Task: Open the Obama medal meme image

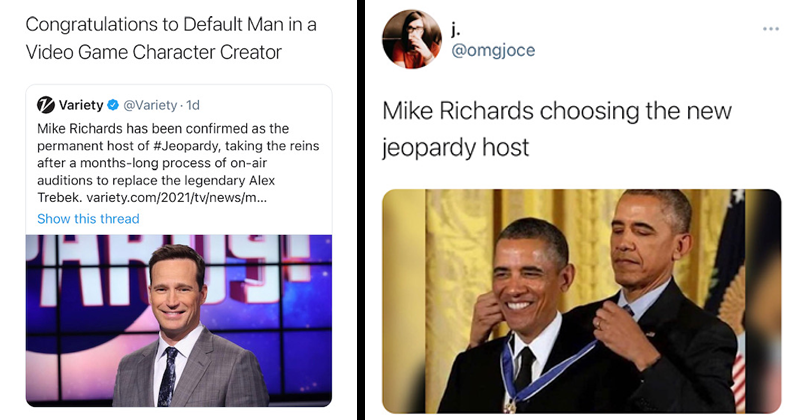Action: point(581,300)
